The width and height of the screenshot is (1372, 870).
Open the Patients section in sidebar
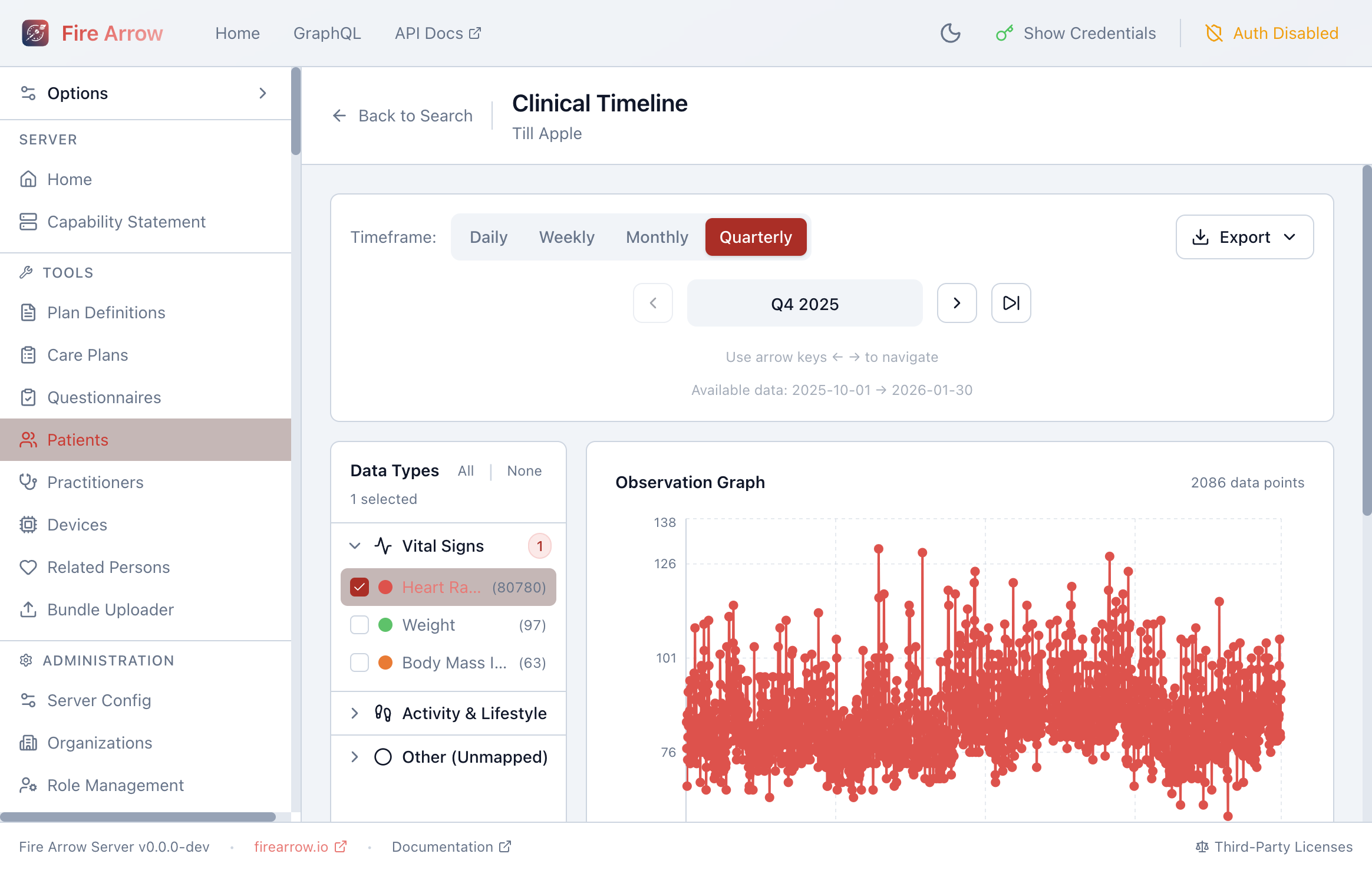click(77, 440)
